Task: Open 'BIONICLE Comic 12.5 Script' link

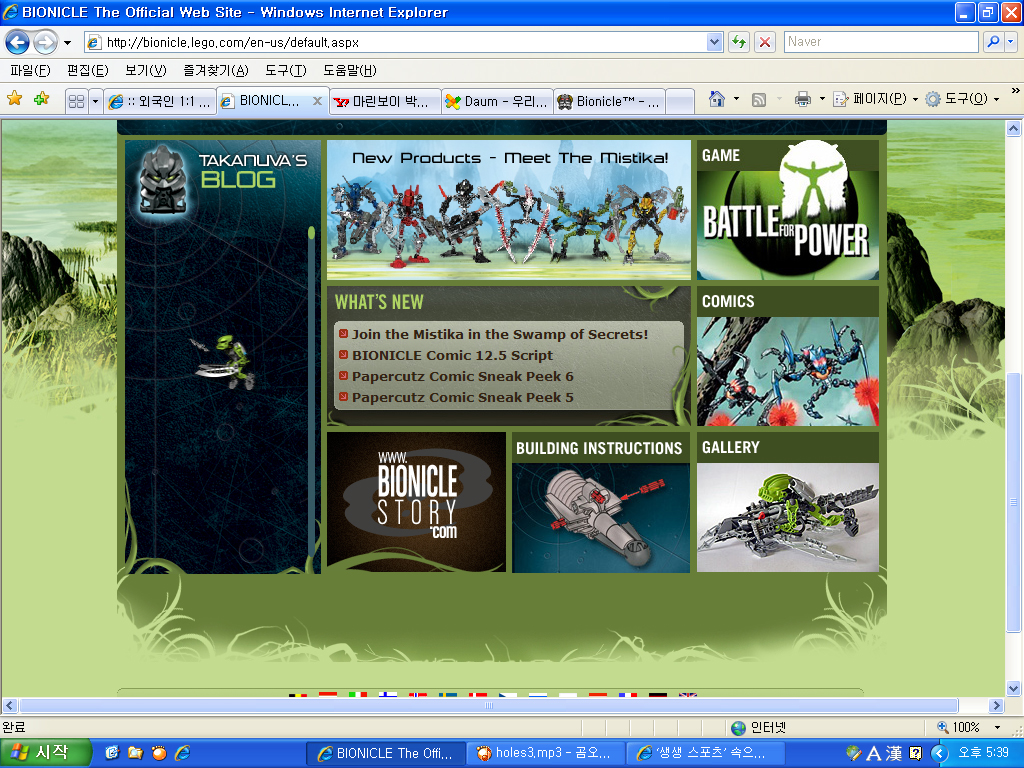Action: [452, 355]
